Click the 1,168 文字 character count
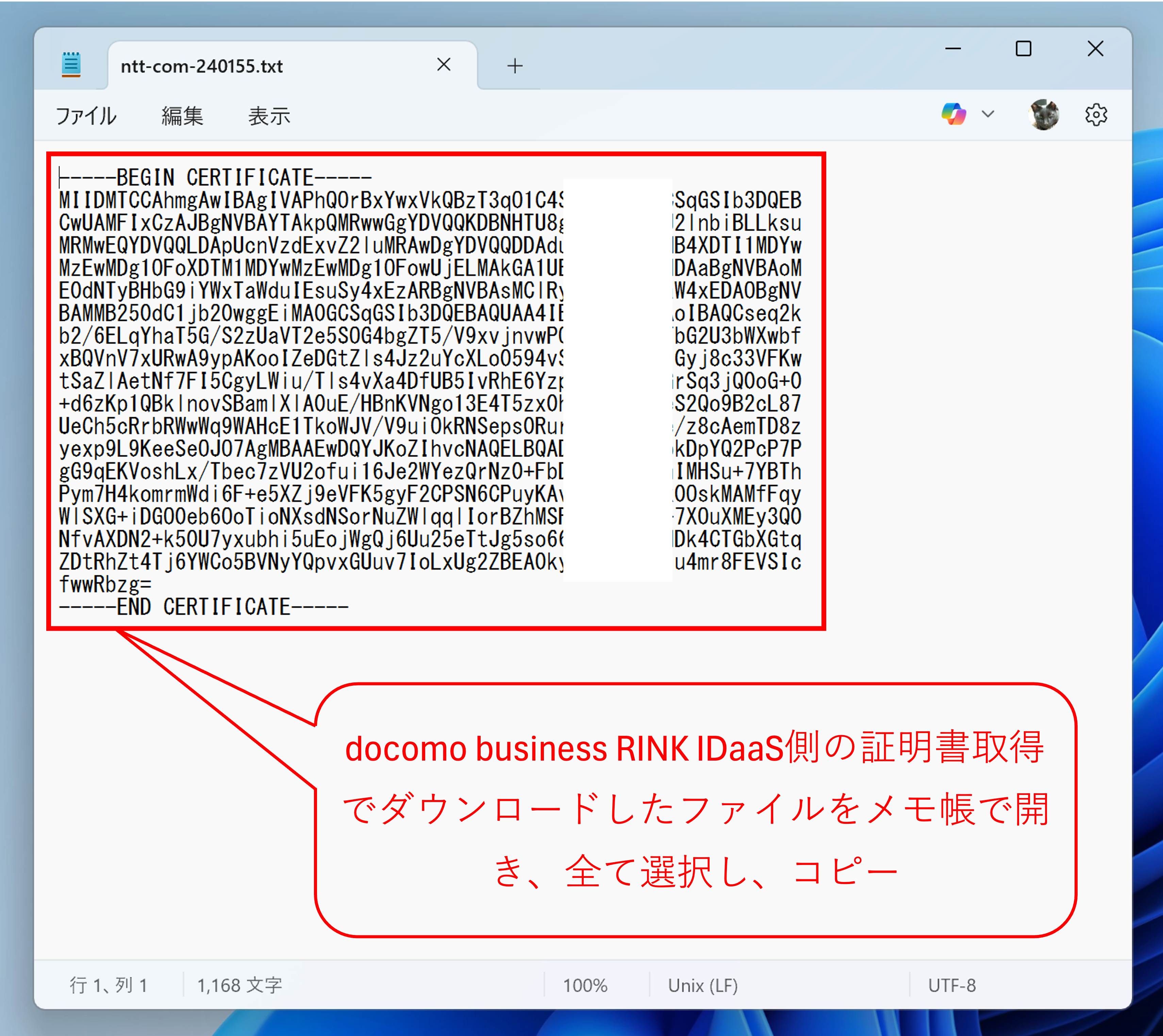The width and height of the screenshot is (1163, 1036). [x=240, y=985]
